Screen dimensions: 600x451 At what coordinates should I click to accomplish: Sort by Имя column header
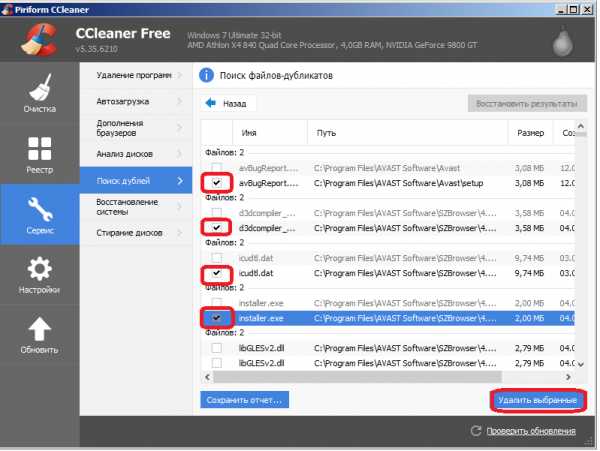click(270, 133)
